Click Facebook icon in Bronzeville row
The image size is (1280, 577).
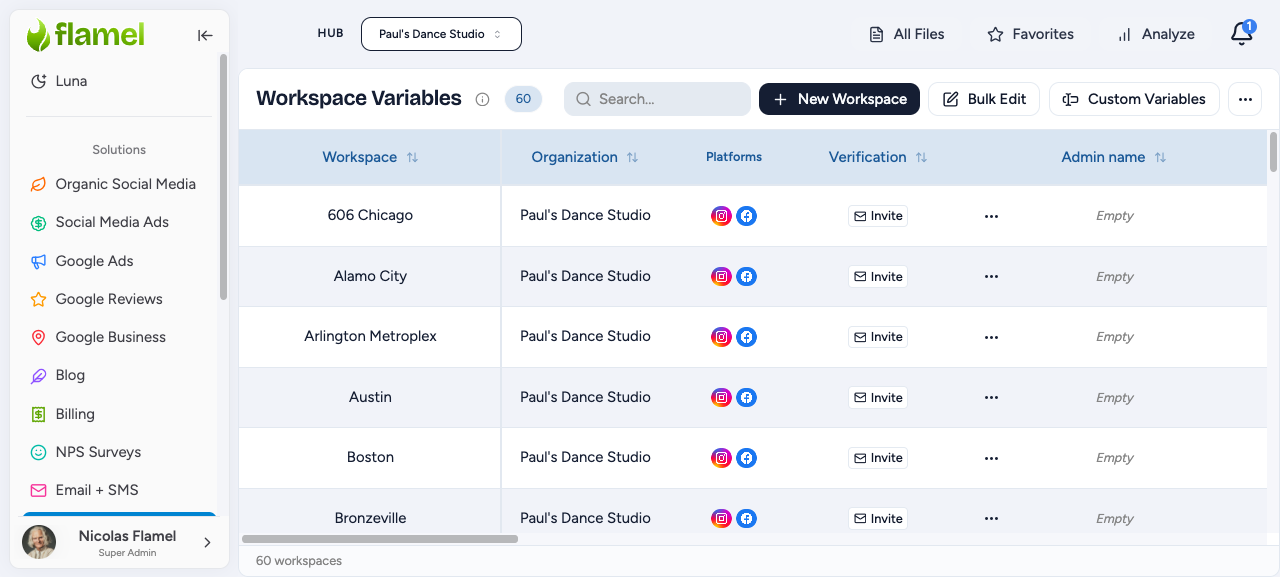[x=746, y=519]
